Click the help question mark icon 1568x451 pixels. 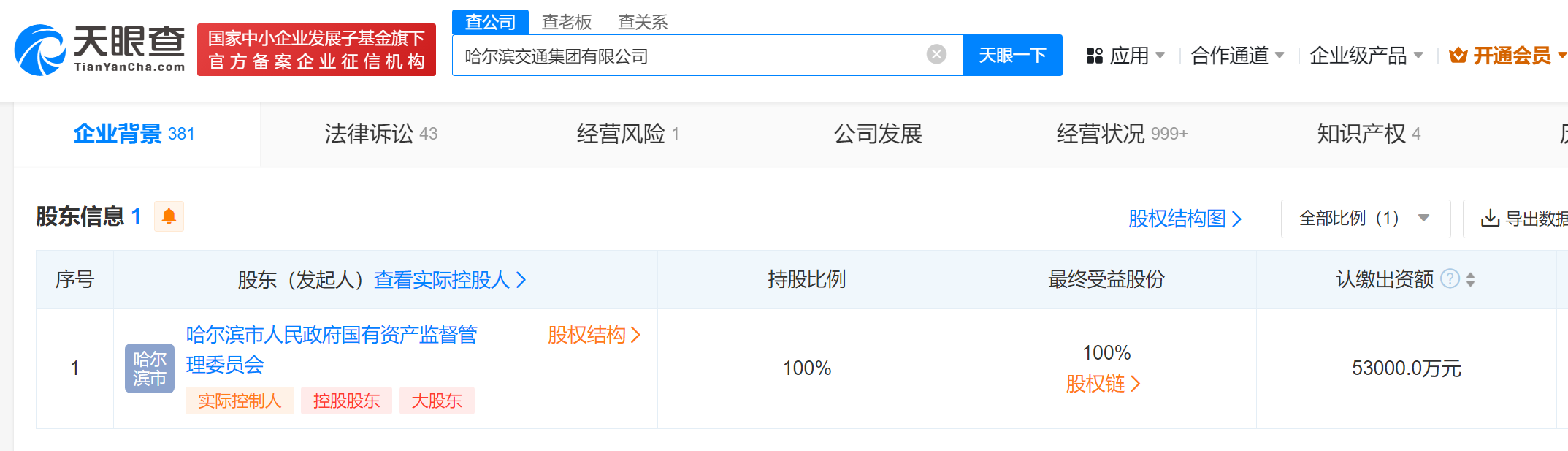[x=1450, y=279]
